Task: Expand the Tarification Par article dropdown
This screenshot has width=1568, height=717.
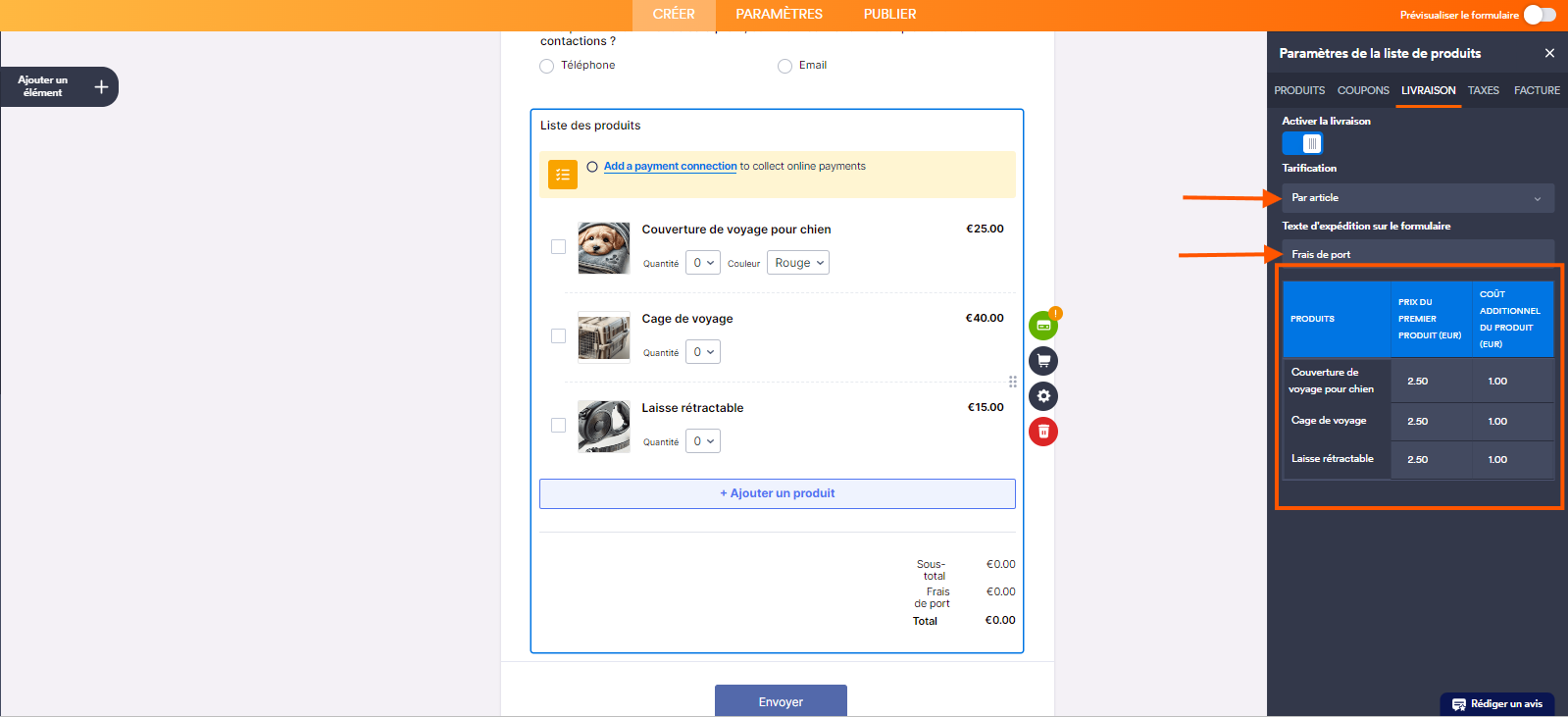Action: (1417, 198)
